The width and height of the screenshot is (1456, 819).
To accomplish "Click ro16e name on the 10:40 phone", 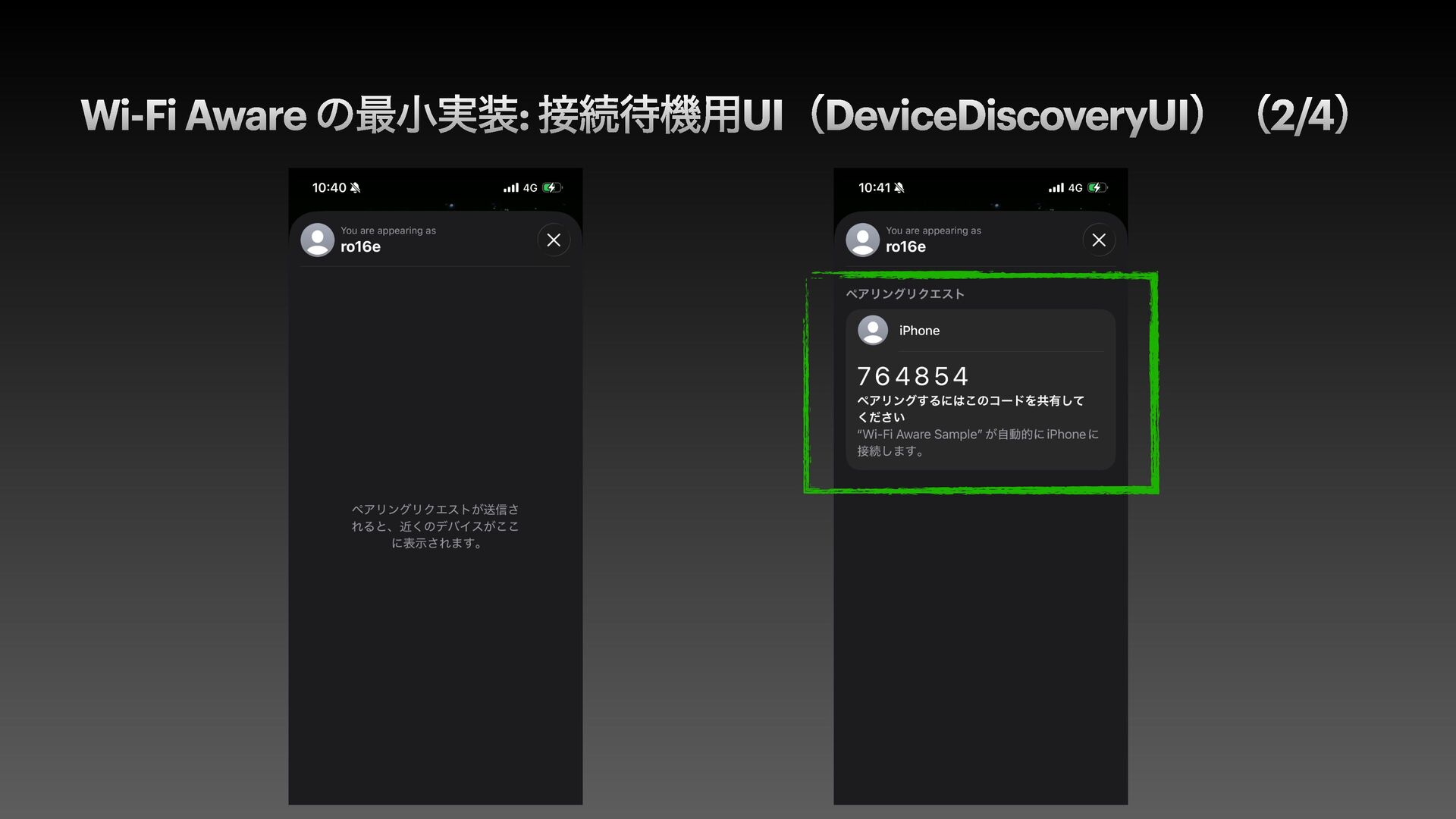I will [361, 246].
